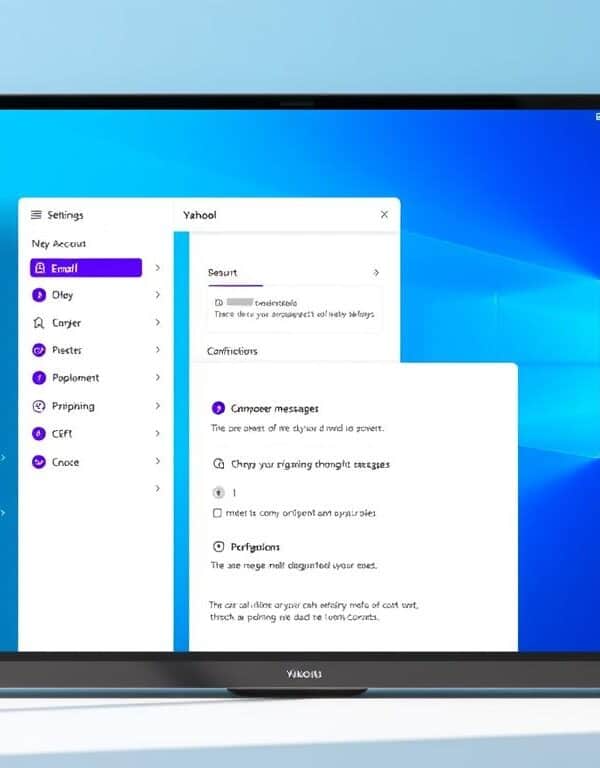This screenshot has width=600, height=768.
Task: Click the Piecter purple icon
Action: pyautogui.click(x=39, y=350)
